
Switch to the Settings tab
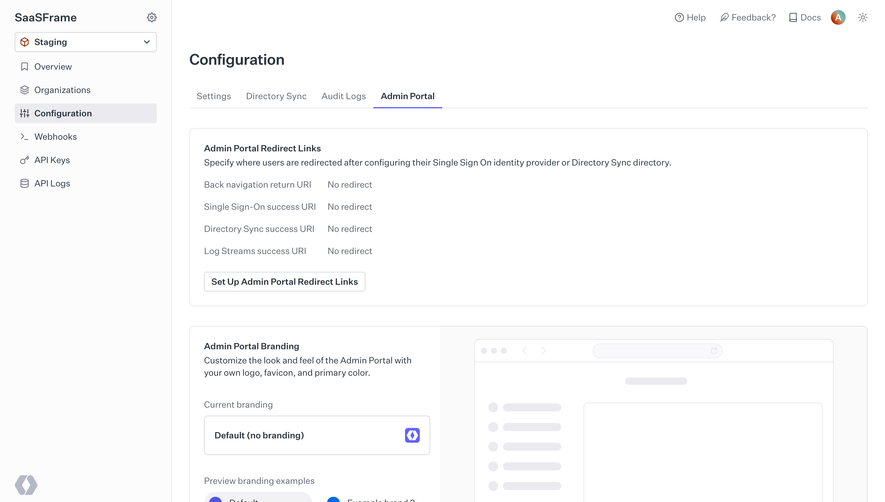click(214, 96)
